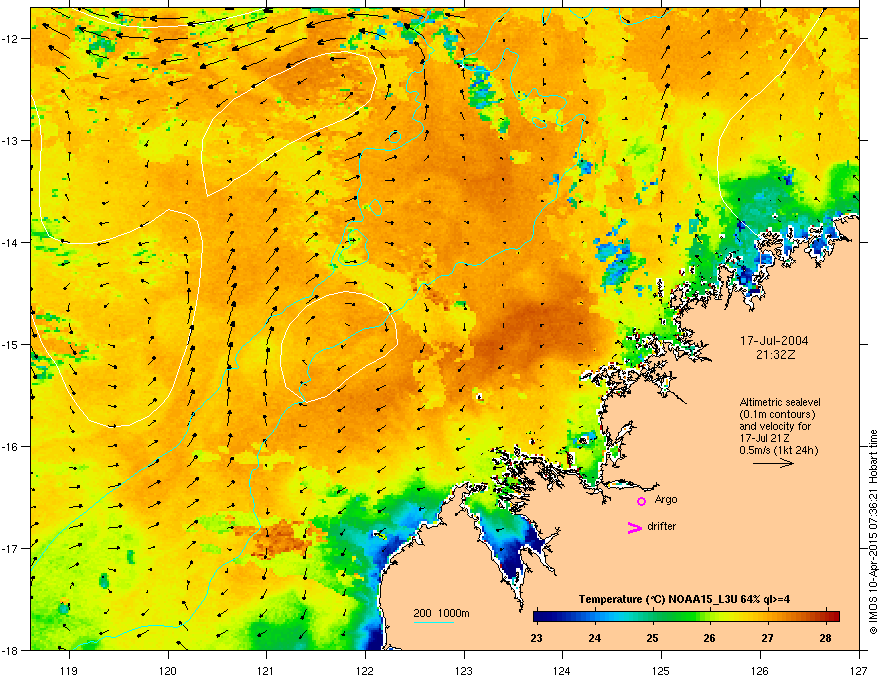
Task: Click the longitude axis label 124
Action: click(x=562, y=670)
